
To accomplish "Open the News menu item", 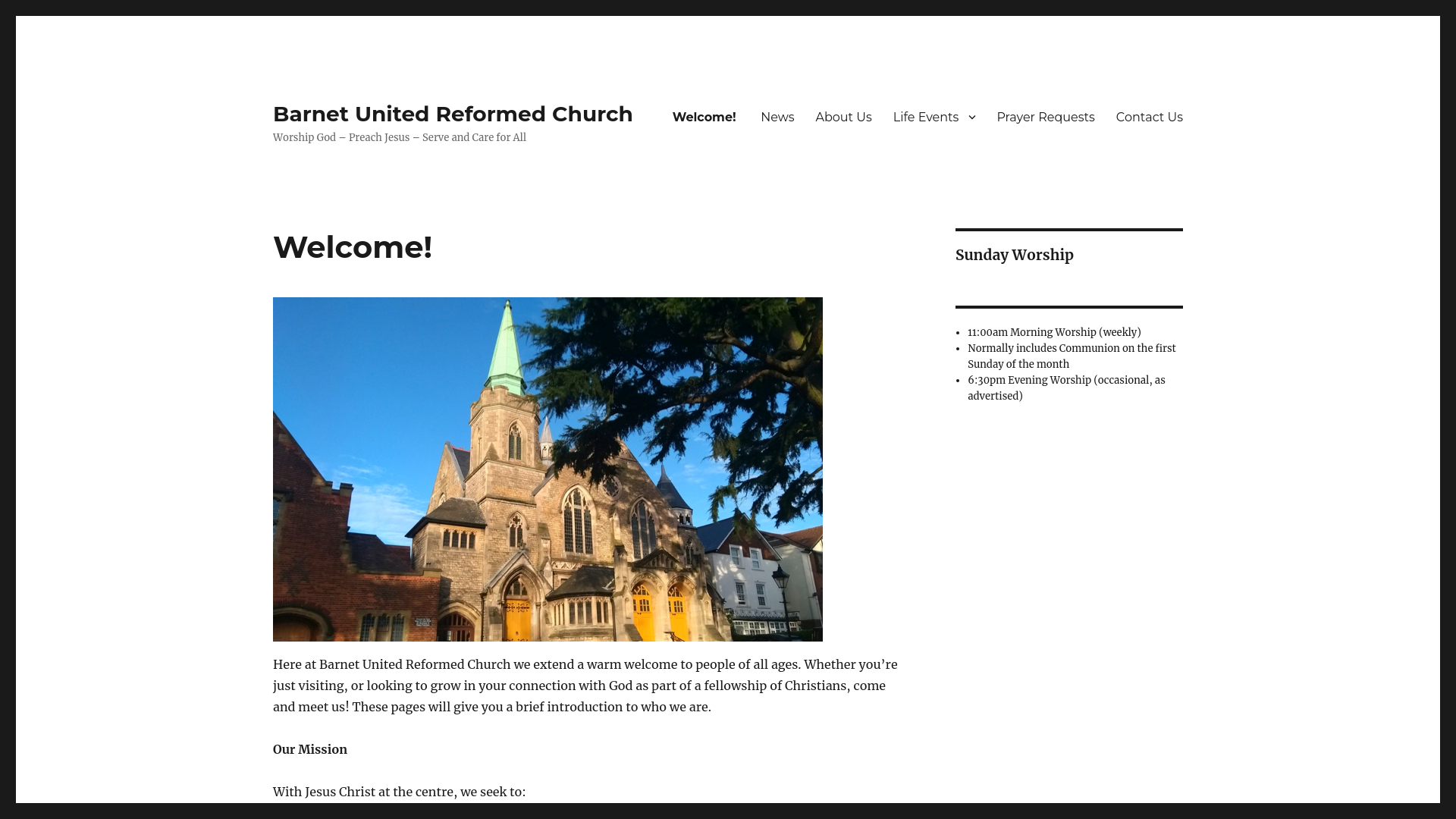I will [x=777, y=117].
